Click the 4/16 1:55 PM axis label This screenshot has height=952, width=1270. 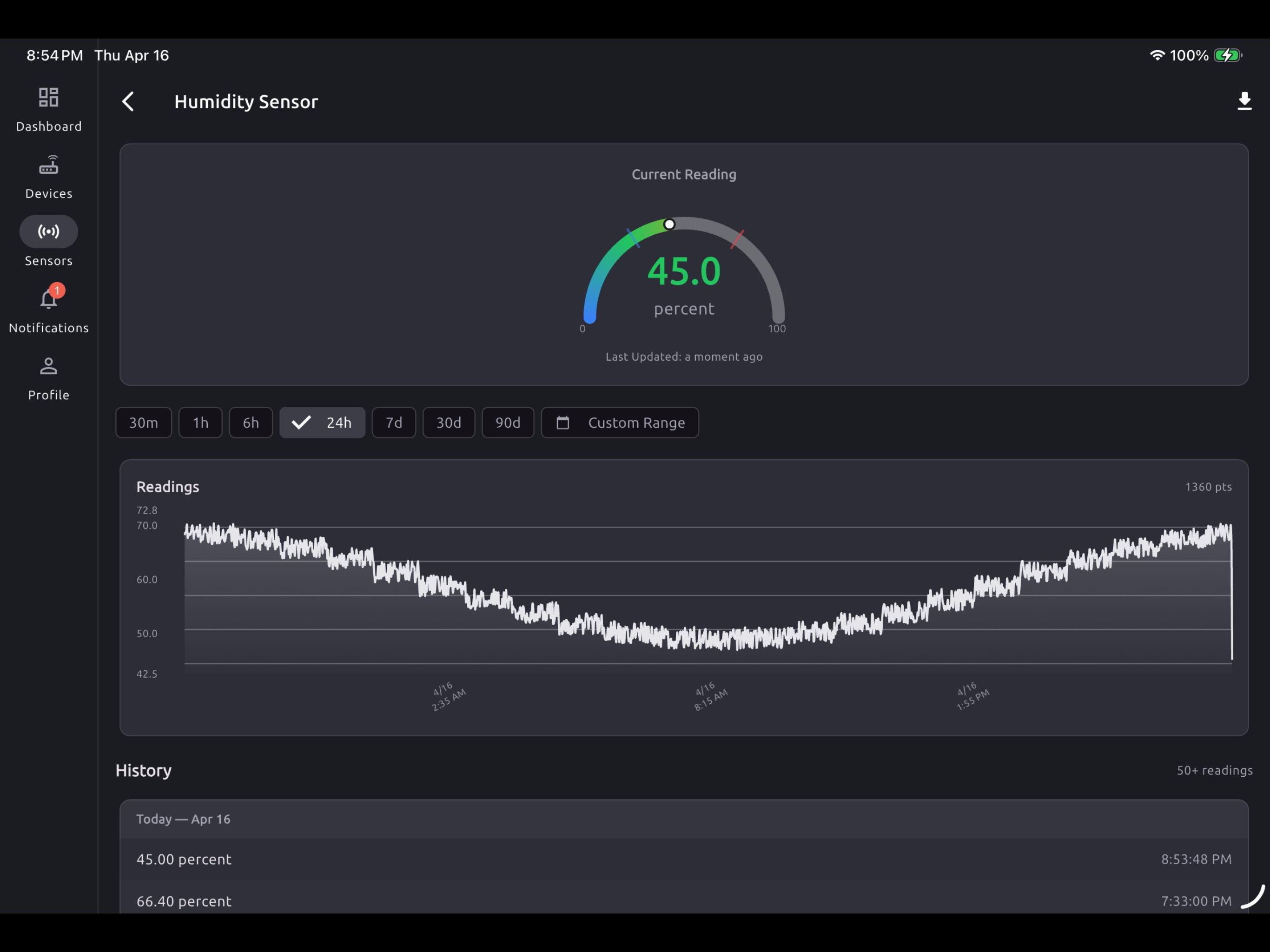[x=972, y=696]
